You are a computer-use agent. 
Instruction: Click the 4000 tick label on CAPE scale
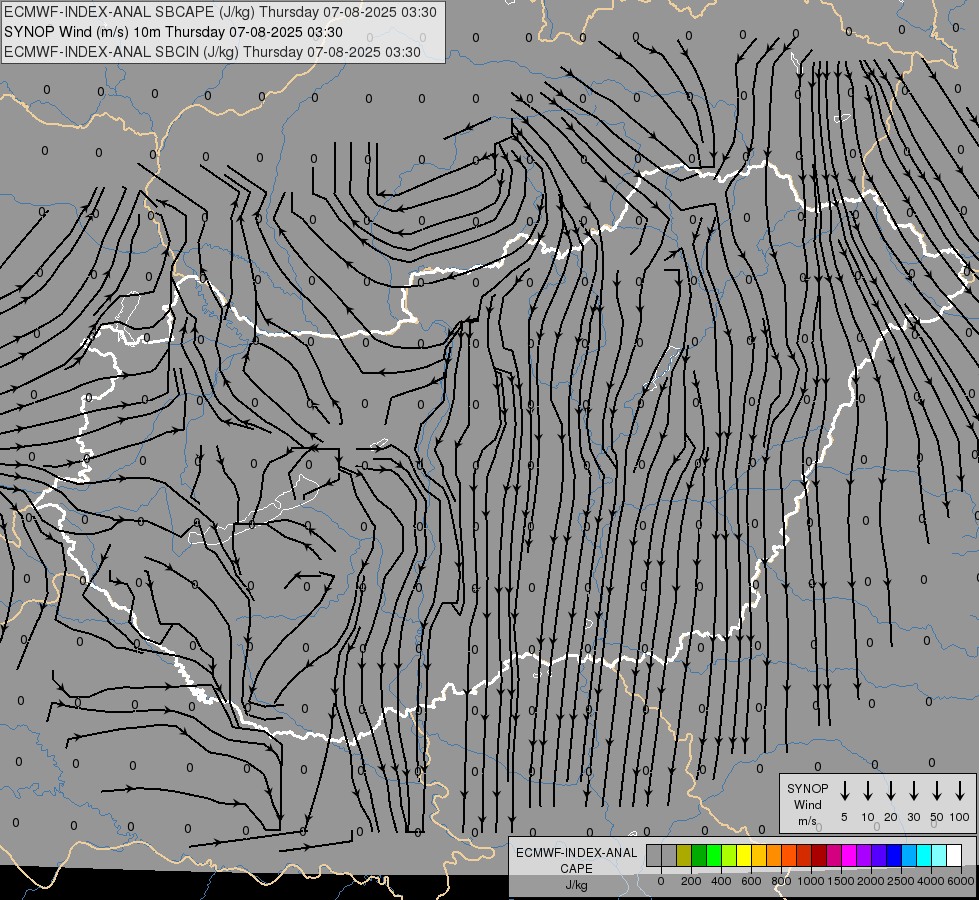pyautogui.click(x=931, y=881)
